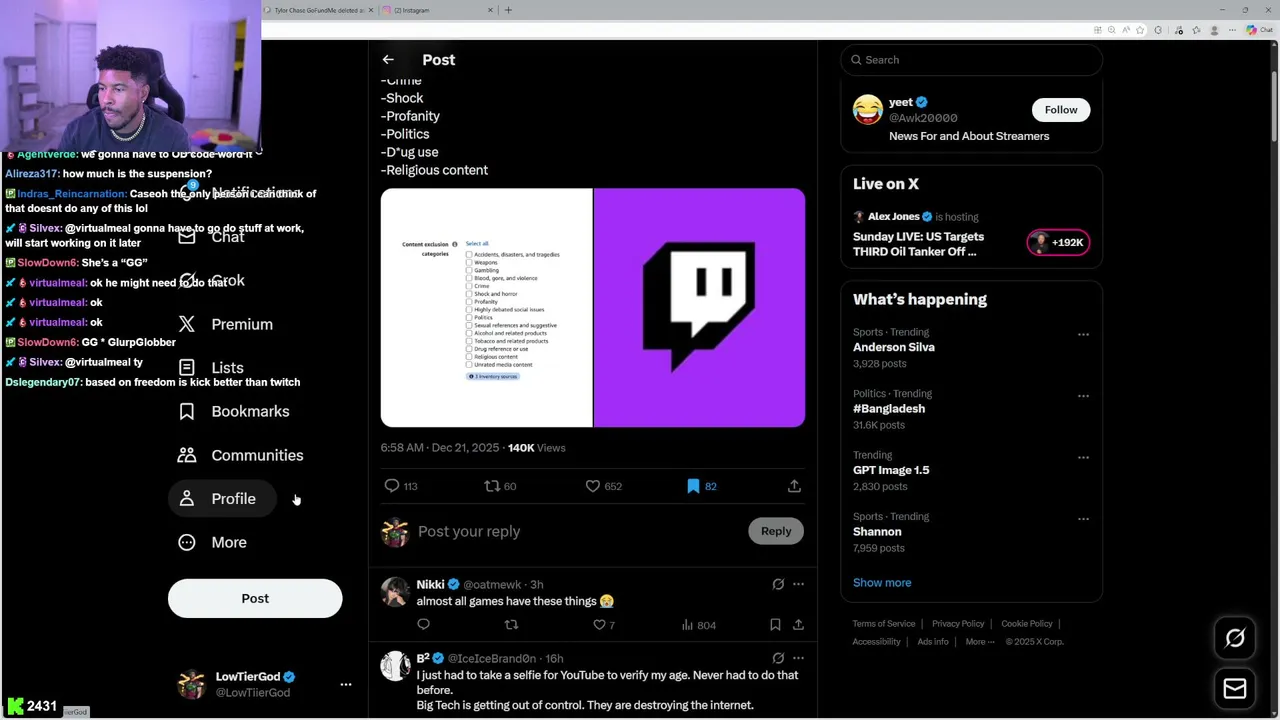Switch to the Instagram browser tab

coord(437,10)
